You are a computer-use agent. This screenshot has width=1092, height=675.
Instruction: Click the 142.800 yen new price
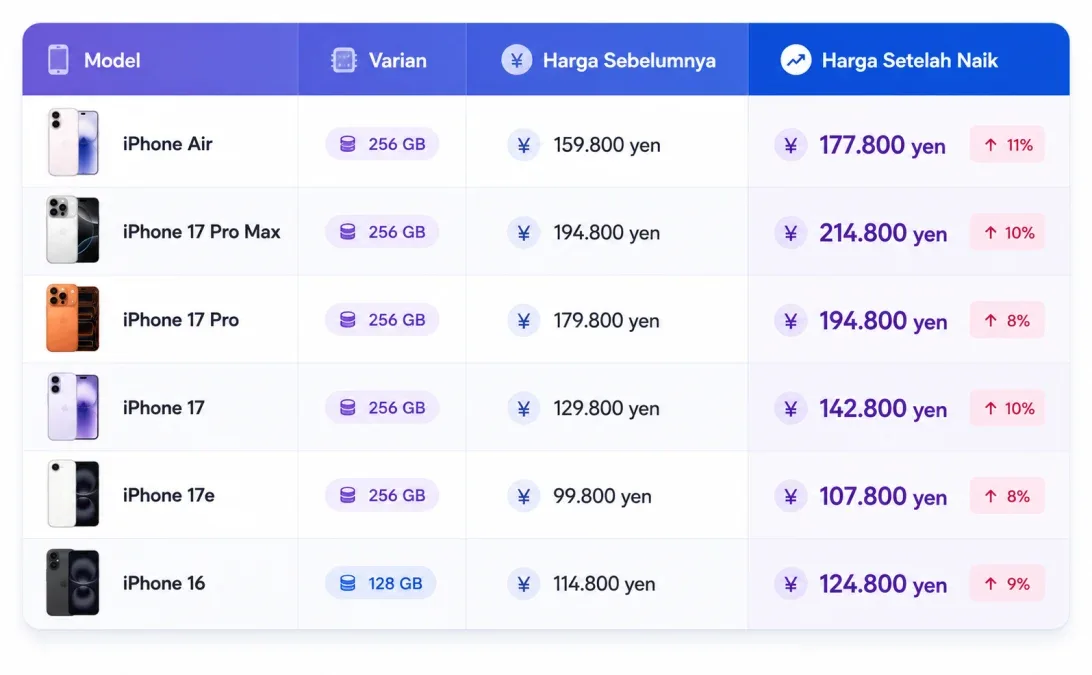click(883, 408)
